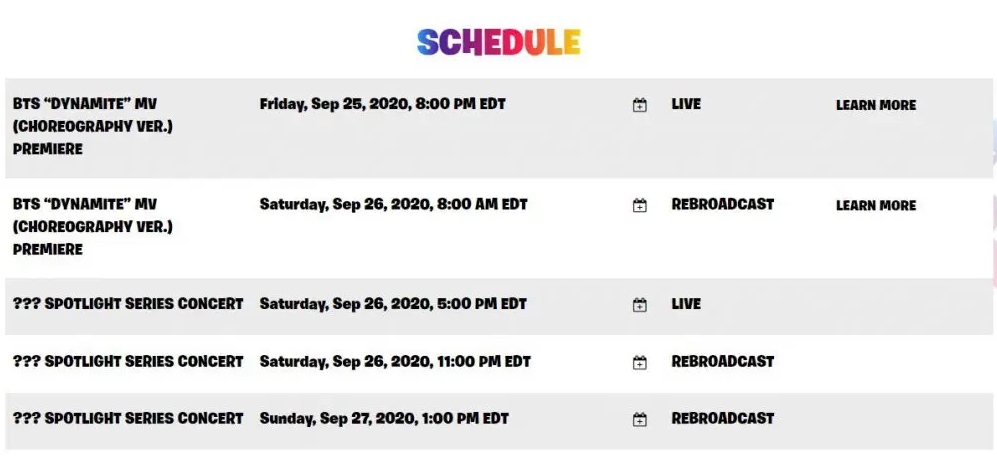Click REBROADCAST label in Saturday 11:00 PM row
This screenshot has width=997, height=461.
[x=722, y=361]
